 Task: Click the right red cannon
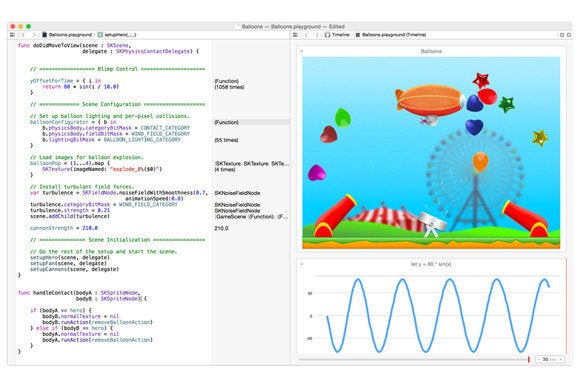click(526, 219)
